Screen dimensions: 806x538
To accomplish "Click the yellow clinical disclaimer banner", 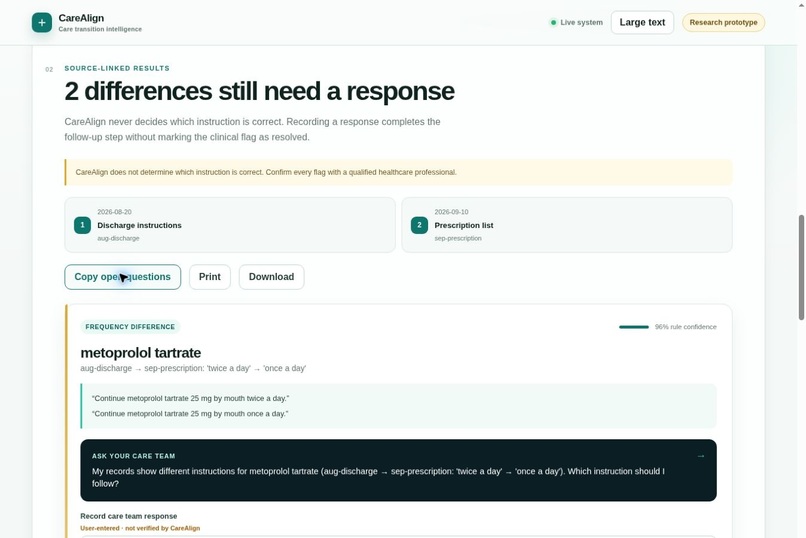I will pyautogui.click(x=398, y=172).
